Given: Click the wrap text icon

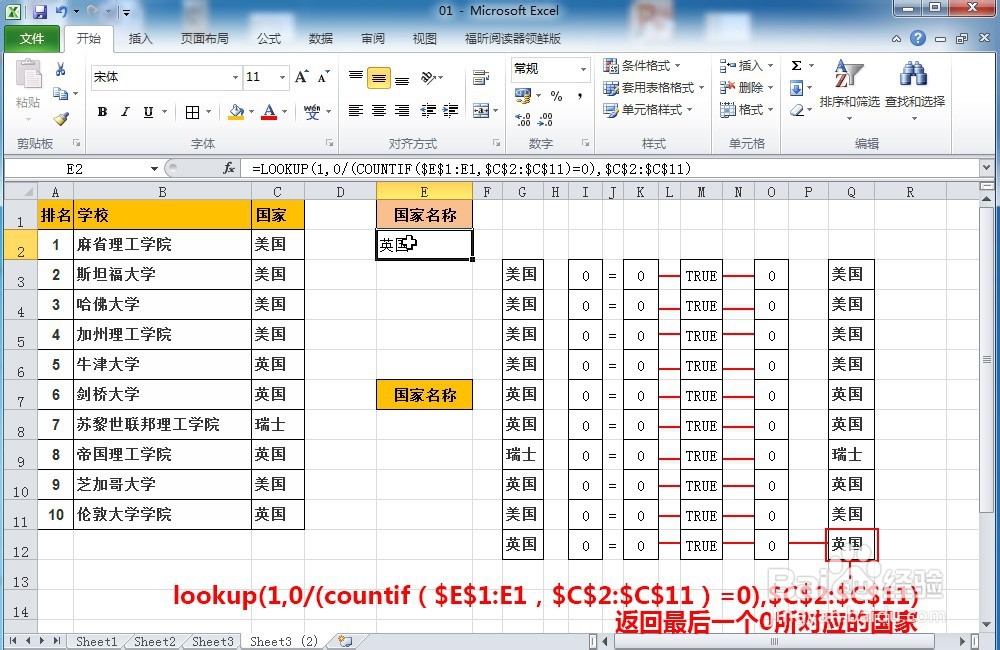Looking at the screenshot, I should (481, 78).
